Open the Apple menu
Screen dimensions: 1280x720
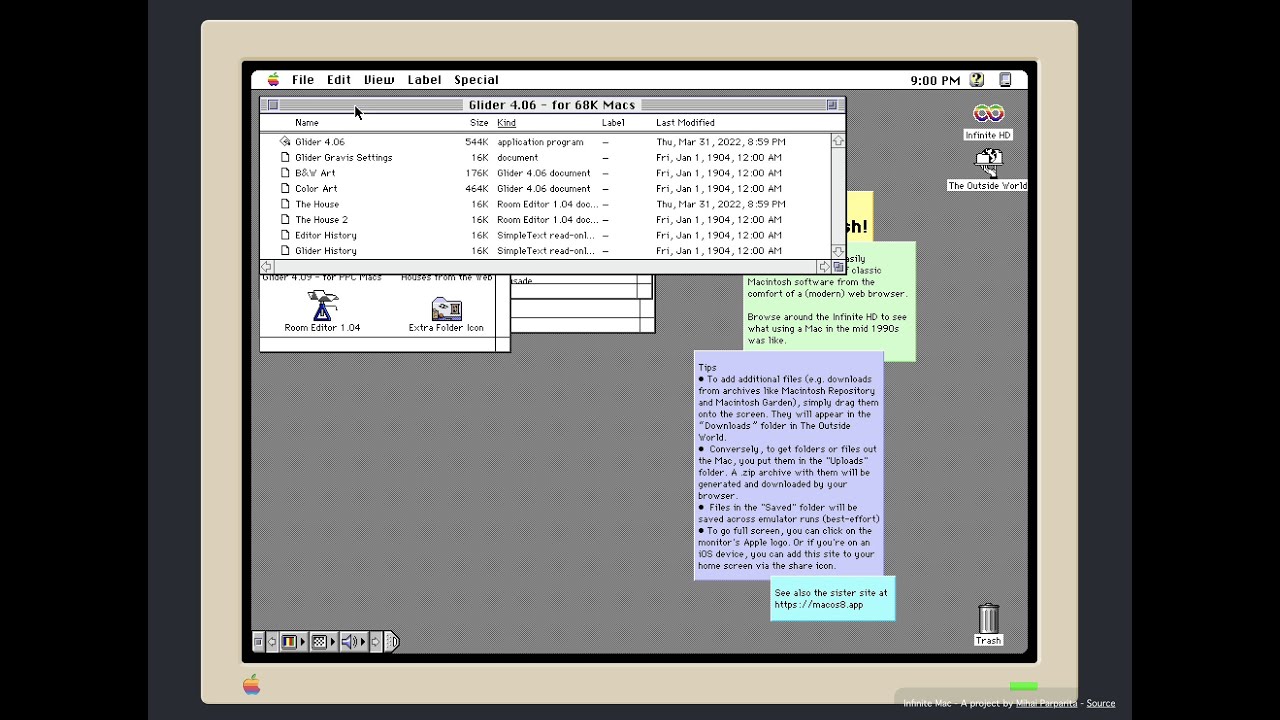(273, 80)
